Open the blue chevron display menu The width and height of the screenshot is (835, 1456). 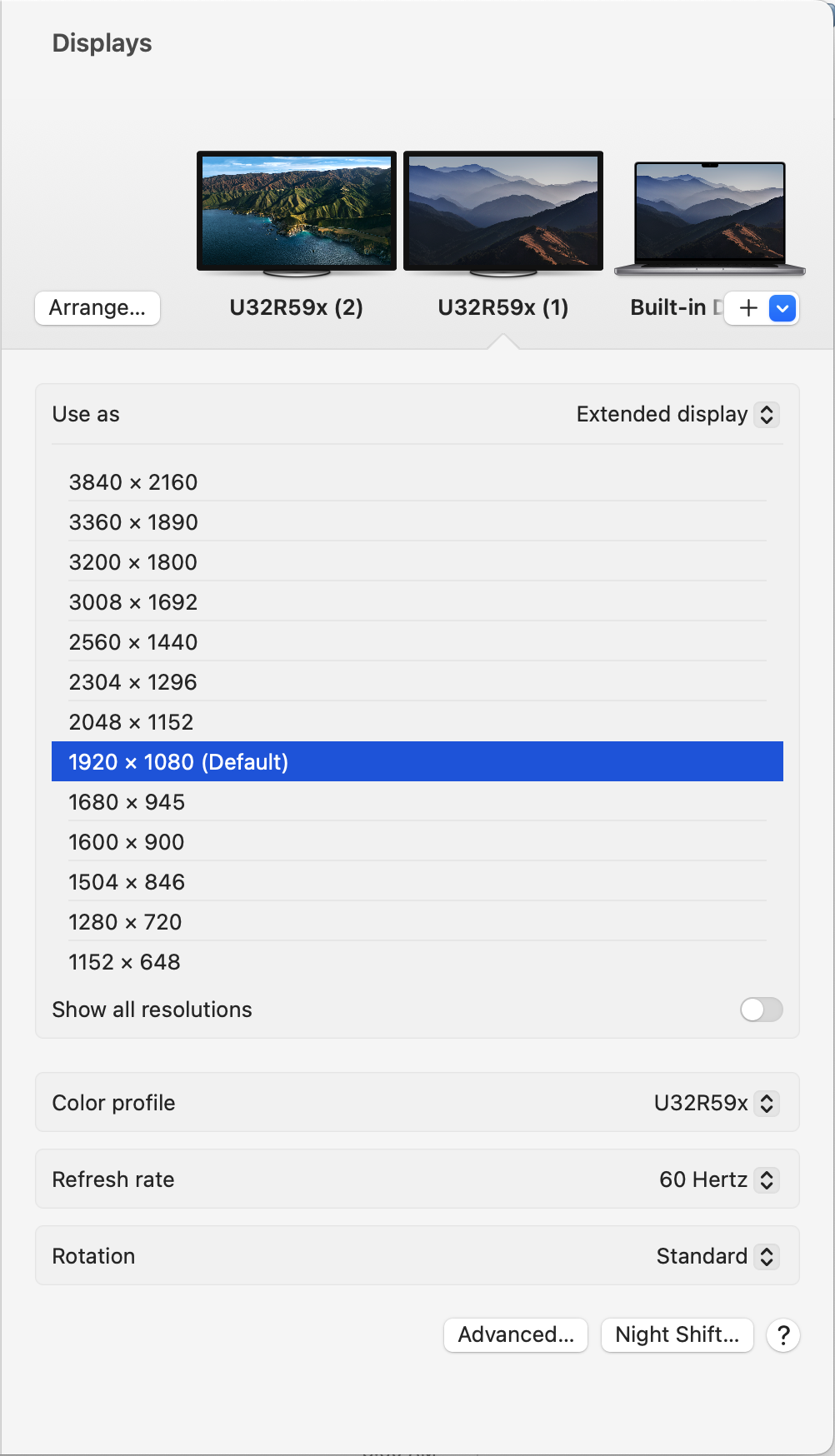782,308
